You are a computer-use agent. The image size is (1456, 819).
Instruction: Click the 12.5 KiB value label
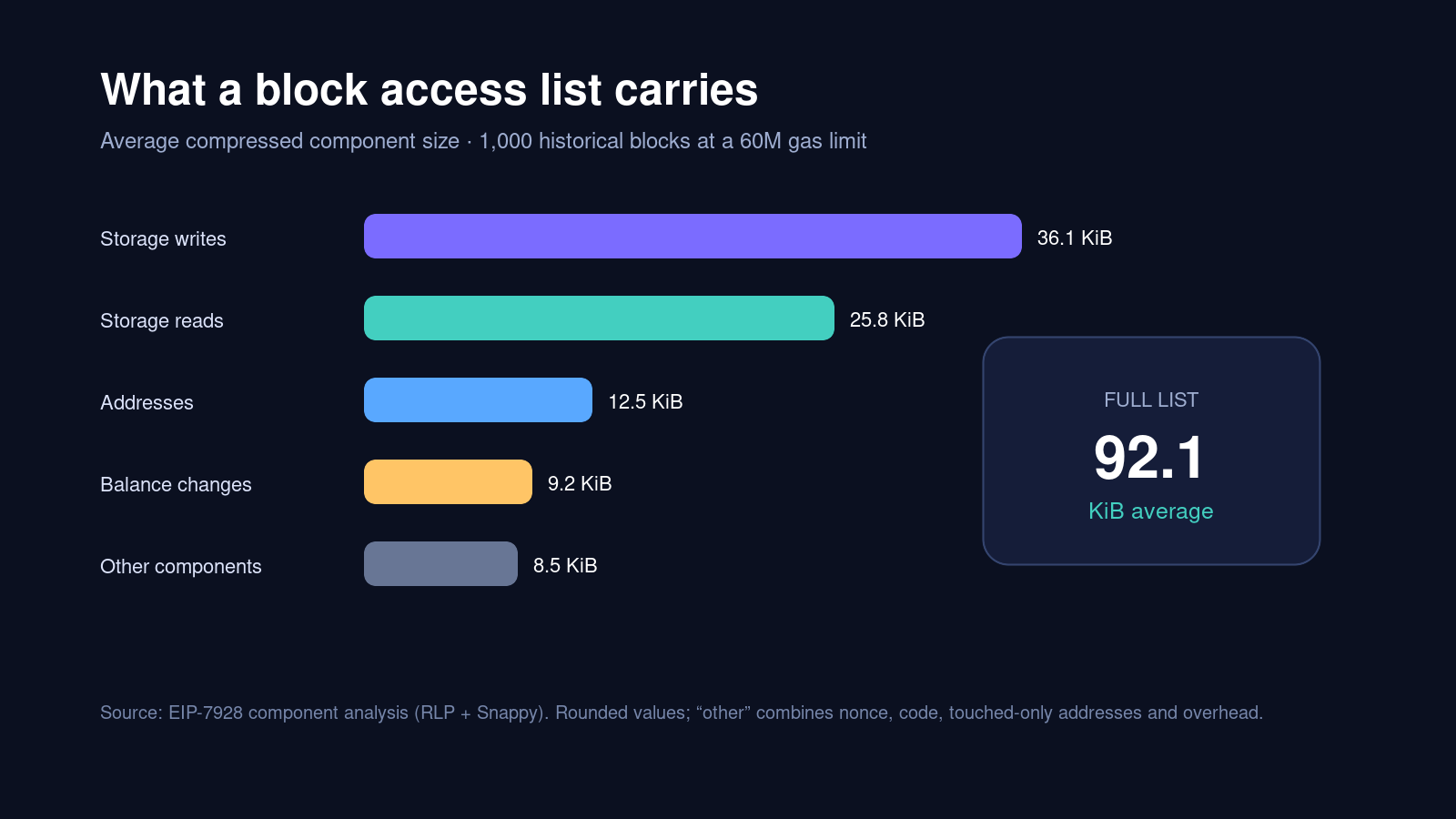(x=645, y=401)
